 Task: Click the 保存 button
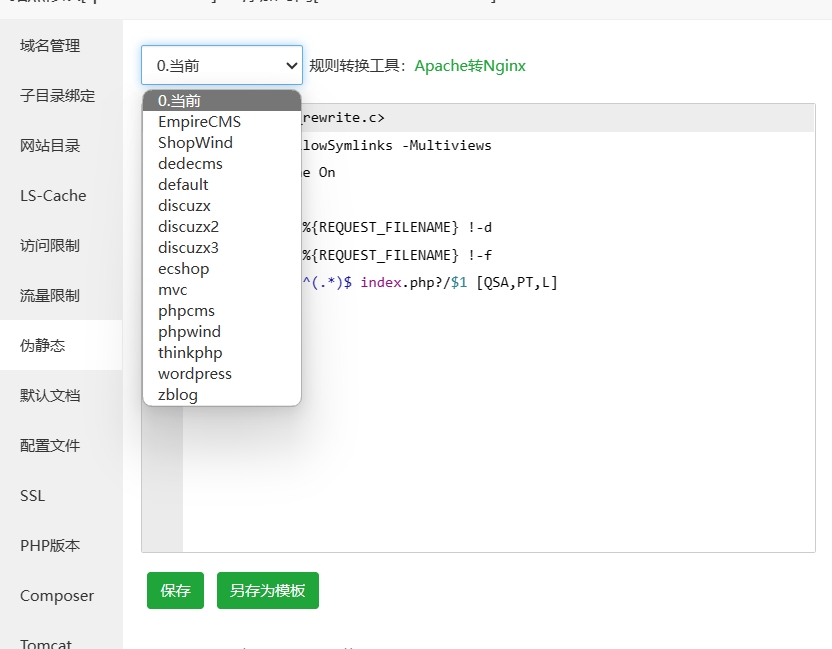click(x=176, y=591)
